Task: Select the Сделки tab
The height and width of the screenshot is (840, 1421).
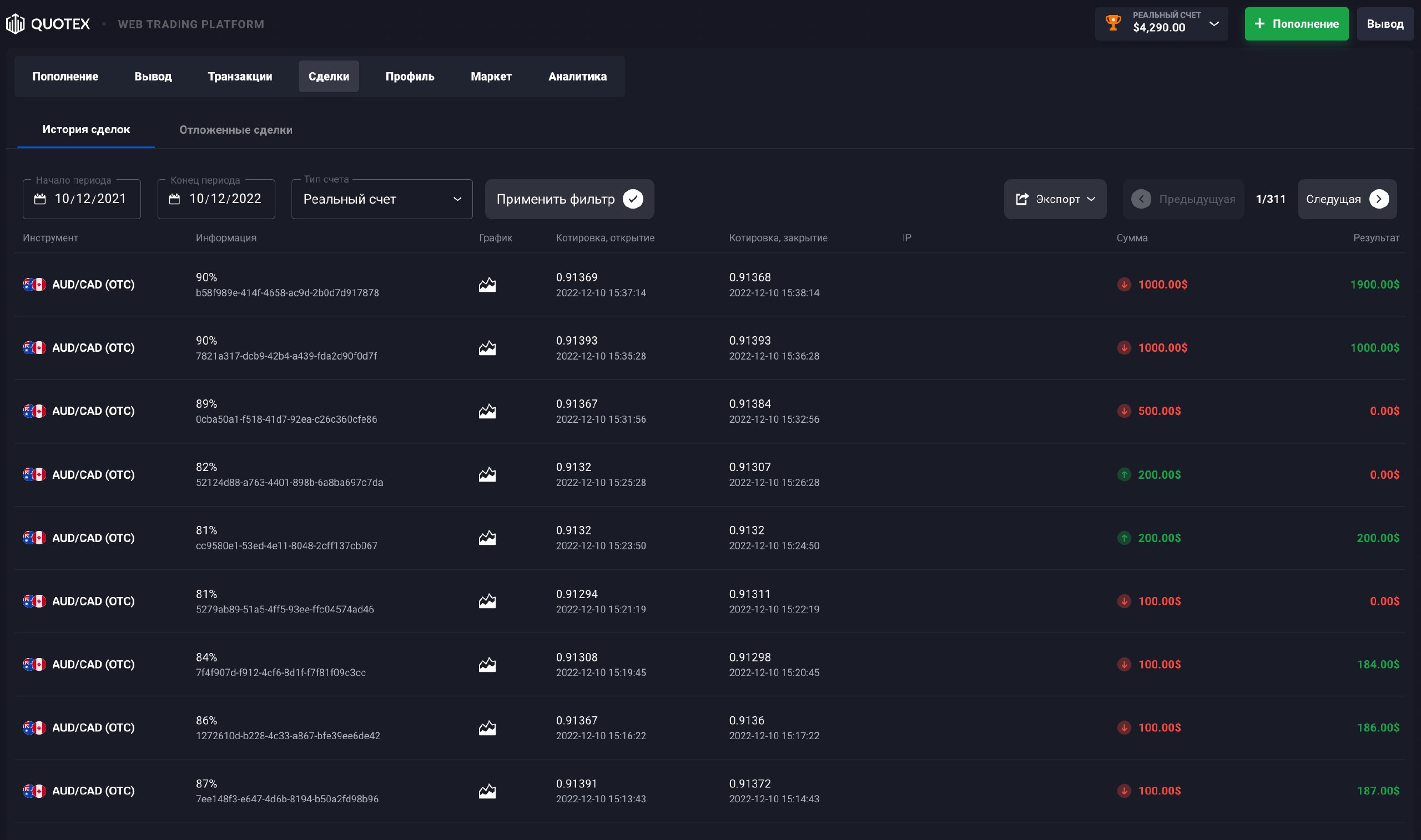Action: pos(329,77)
